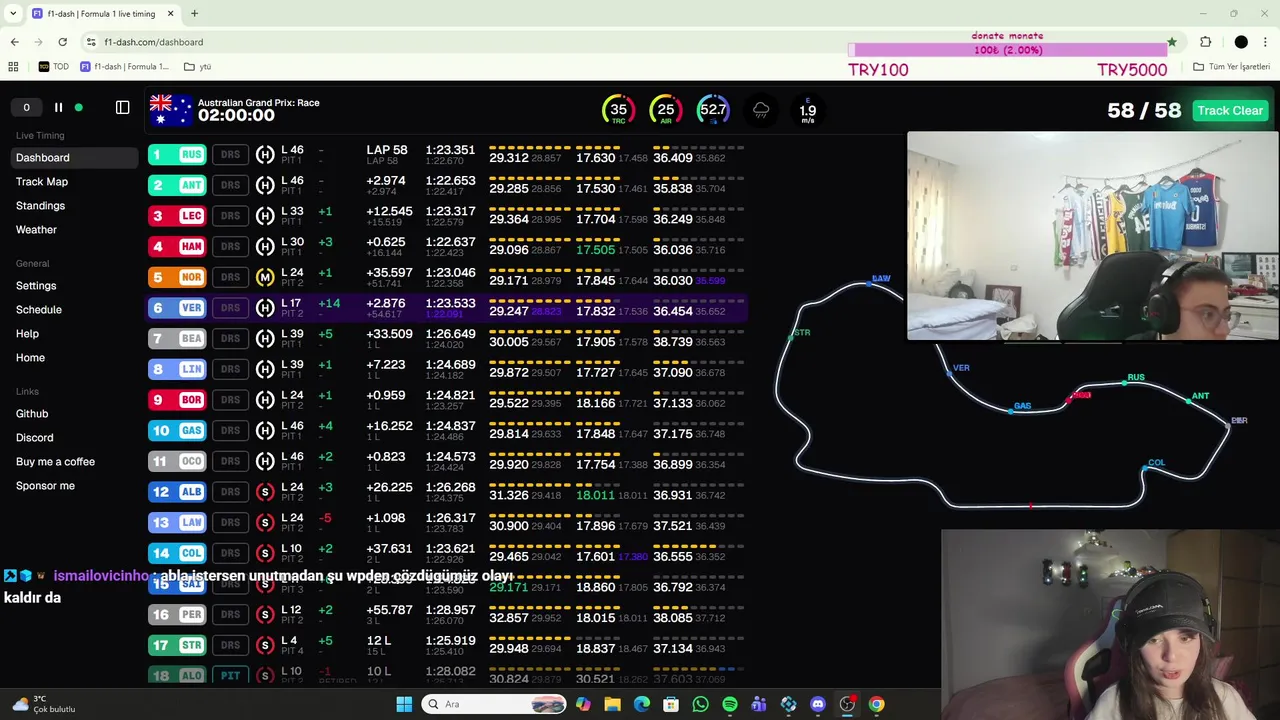
Task: Click the track temperature gauge 35
Action: [618, 110]
